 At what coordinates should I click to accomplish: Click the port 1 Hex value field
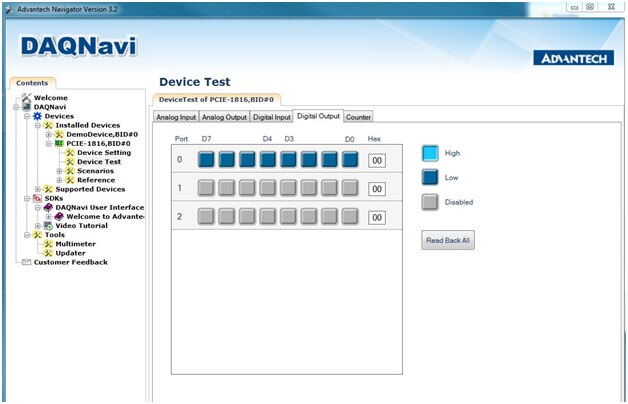pos(377,189)
